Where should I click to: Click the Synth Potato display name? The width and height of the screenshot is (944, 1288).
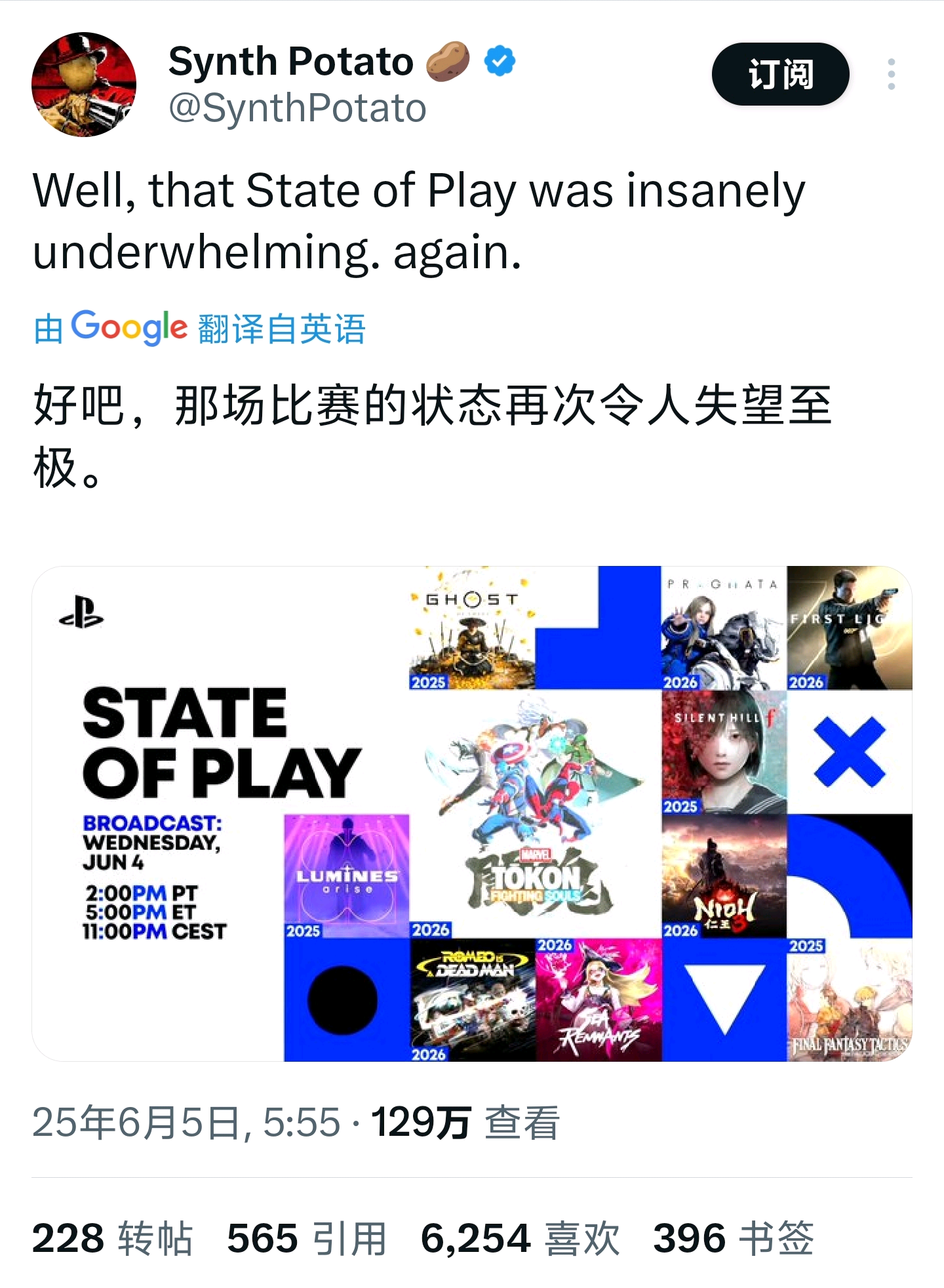click(291, 62)
